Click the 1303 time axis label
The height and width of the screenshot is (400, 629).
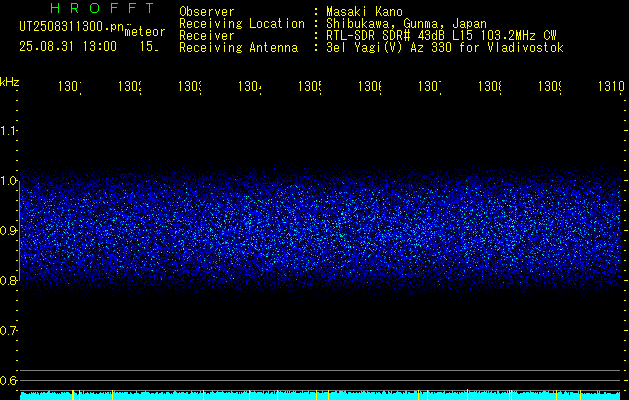coord(190,86)
